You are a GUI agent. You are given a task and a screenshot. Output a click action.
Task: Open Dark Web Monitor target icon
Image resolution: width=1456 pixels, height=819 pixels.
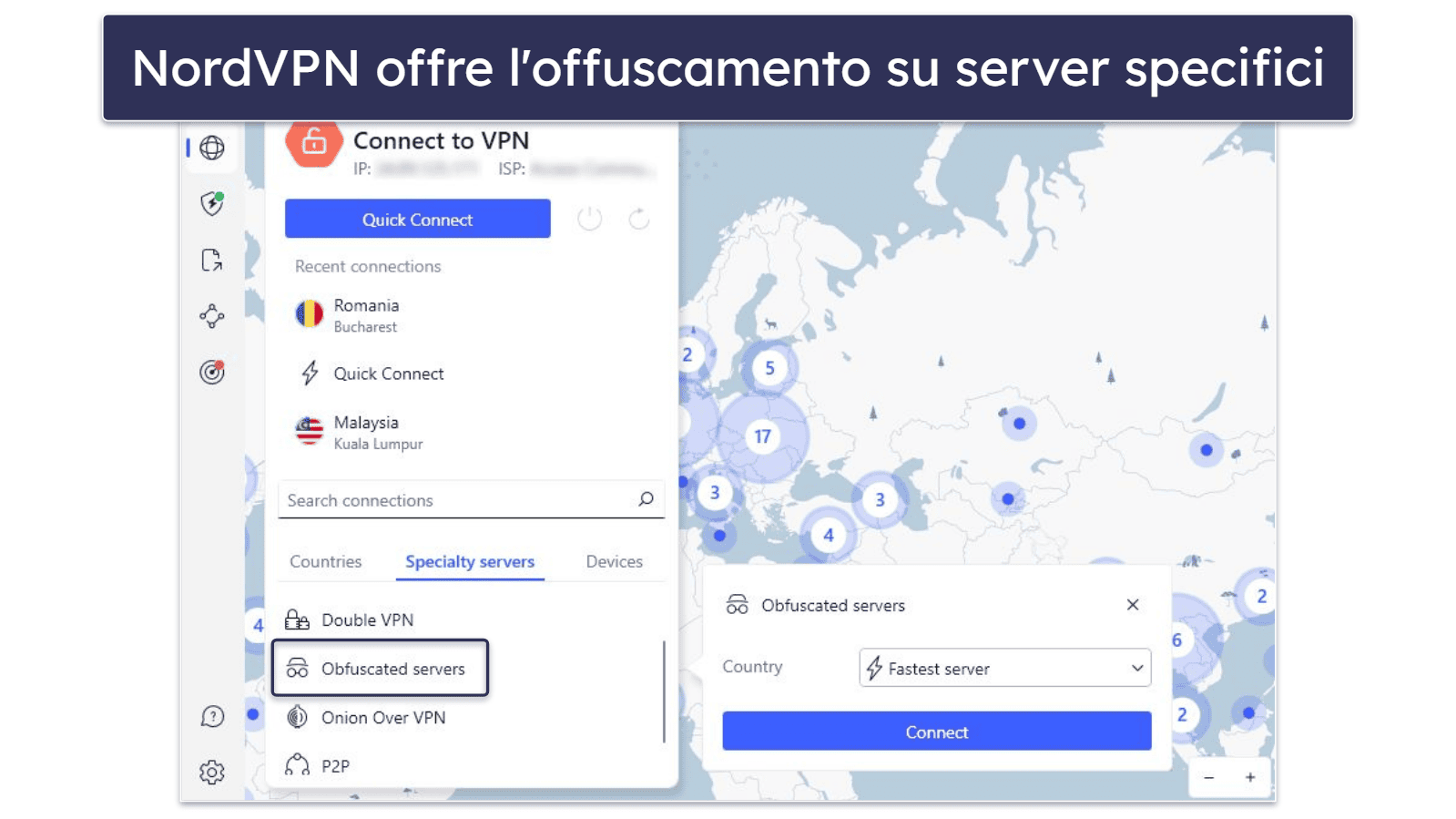tap(212, 372)
